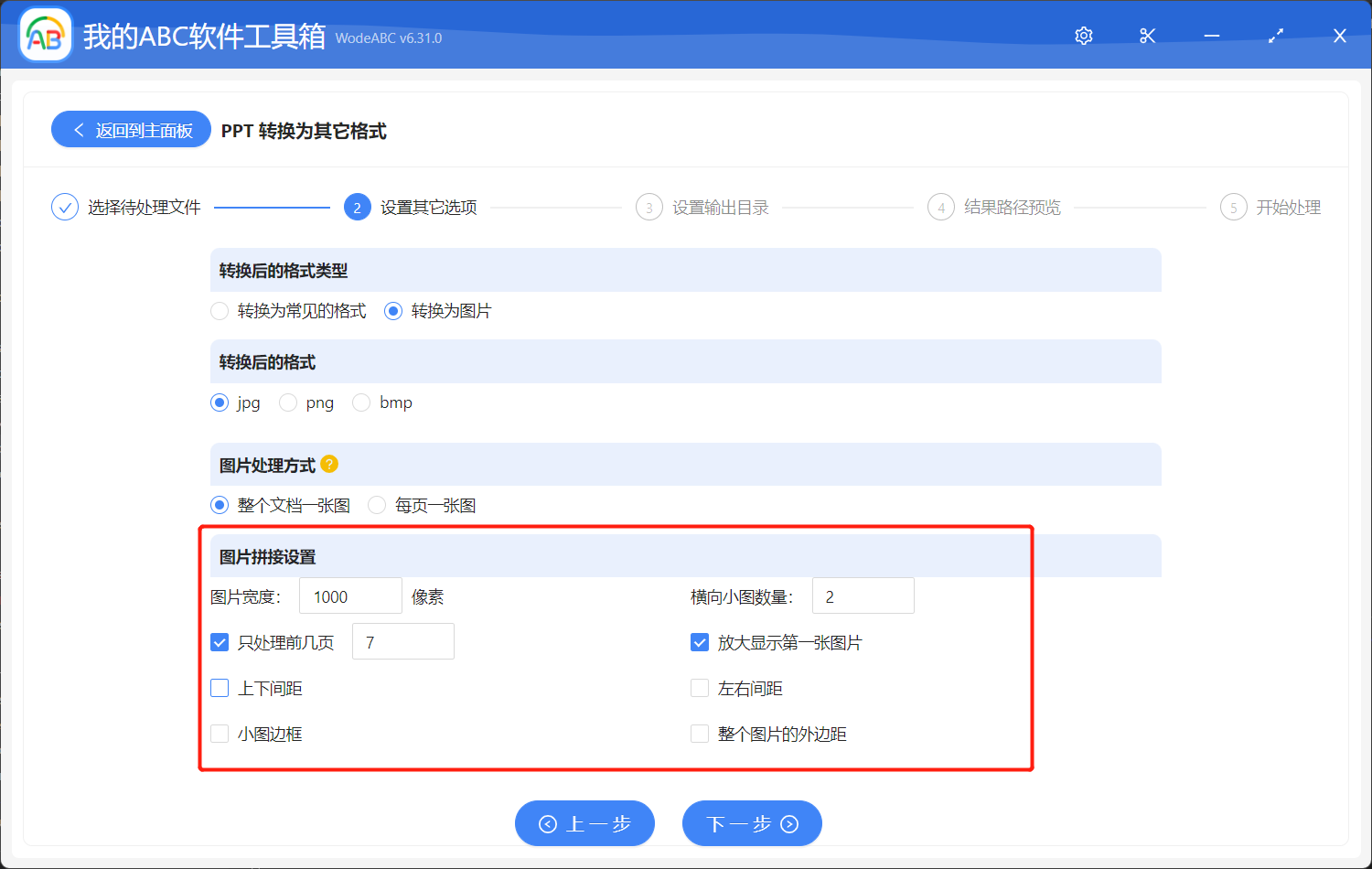Select png as the output format

288,402
